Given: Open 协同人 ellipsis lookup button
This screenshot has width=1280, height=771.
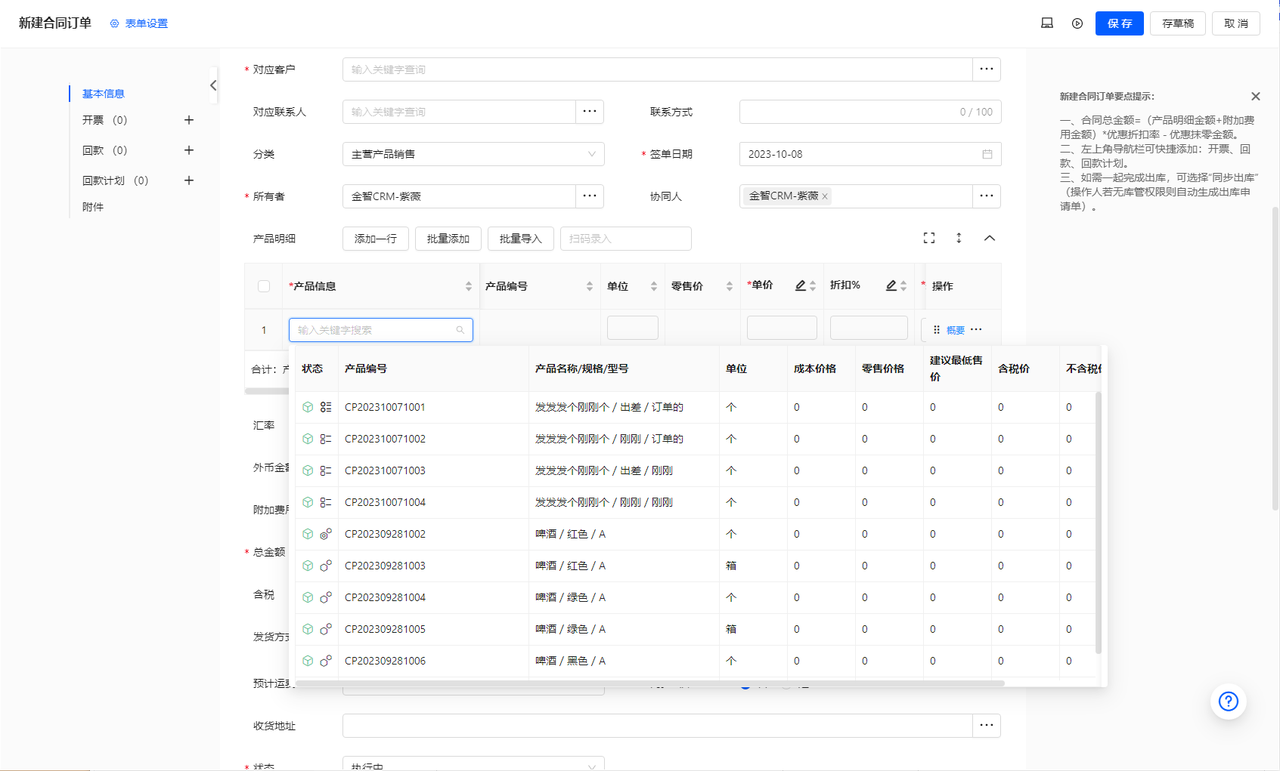Looking at the screenshot, I should point(987,196).
